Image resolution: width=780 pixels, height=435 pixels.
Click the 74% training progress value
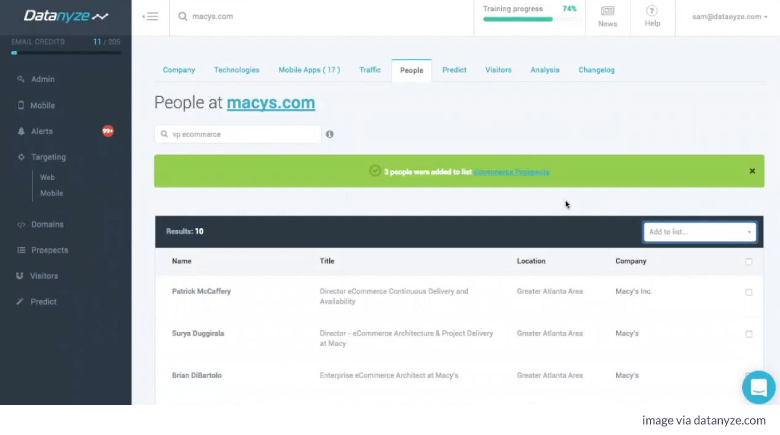[569, 8]
